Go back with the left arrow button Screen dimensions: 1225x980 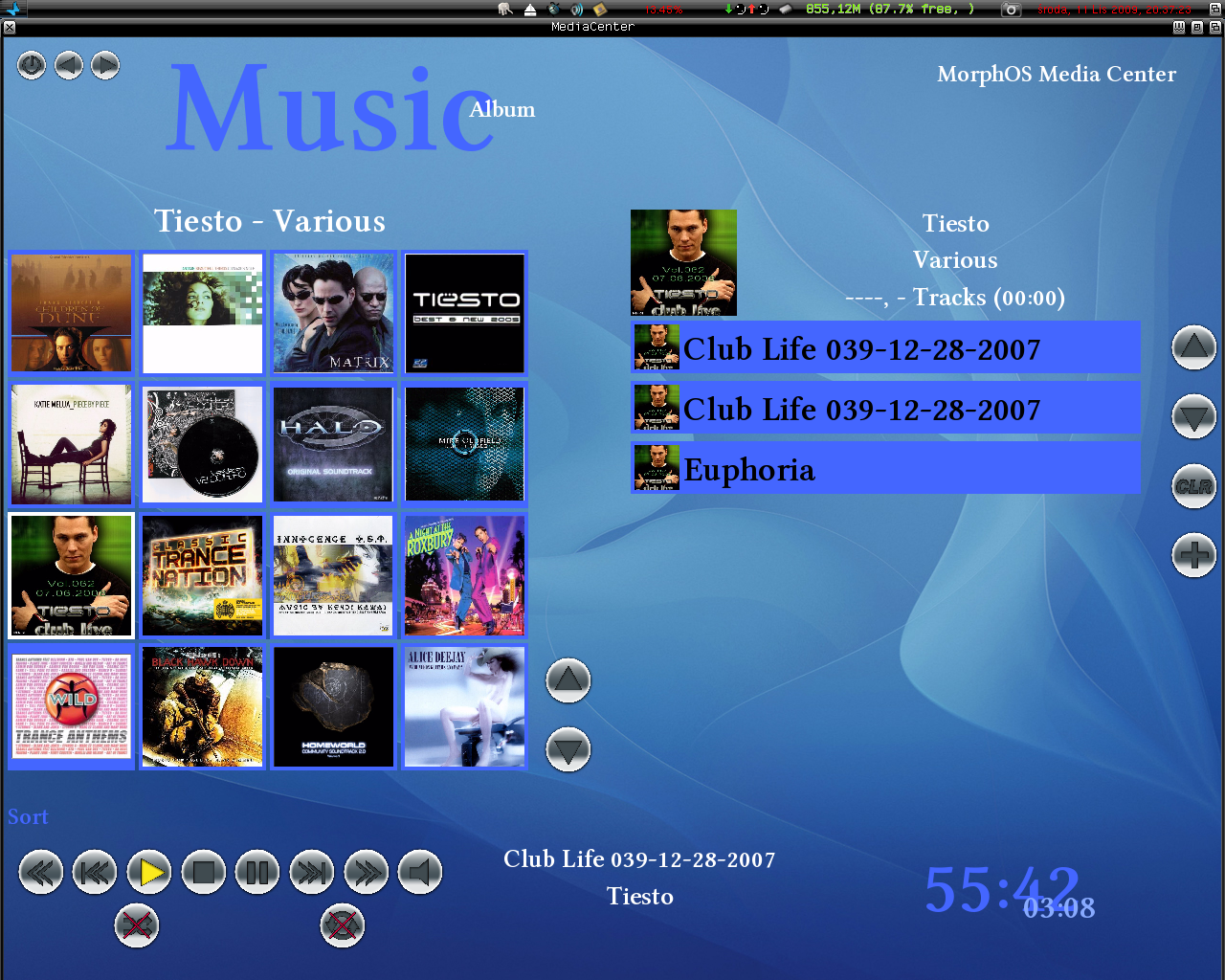(69, 66)
